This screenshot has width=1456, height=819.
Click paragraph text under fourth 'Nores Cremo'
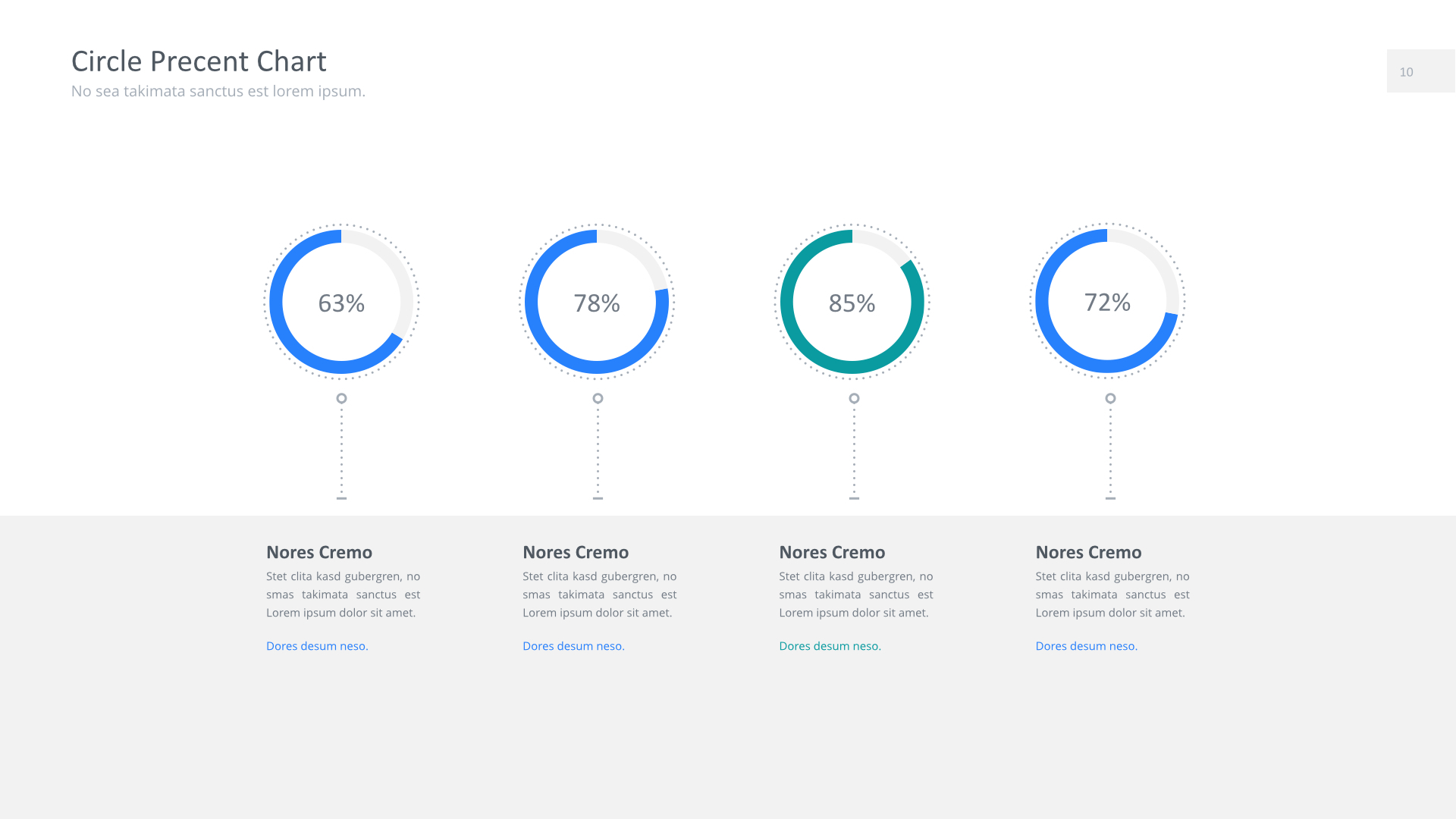(x=1112, y=595)
